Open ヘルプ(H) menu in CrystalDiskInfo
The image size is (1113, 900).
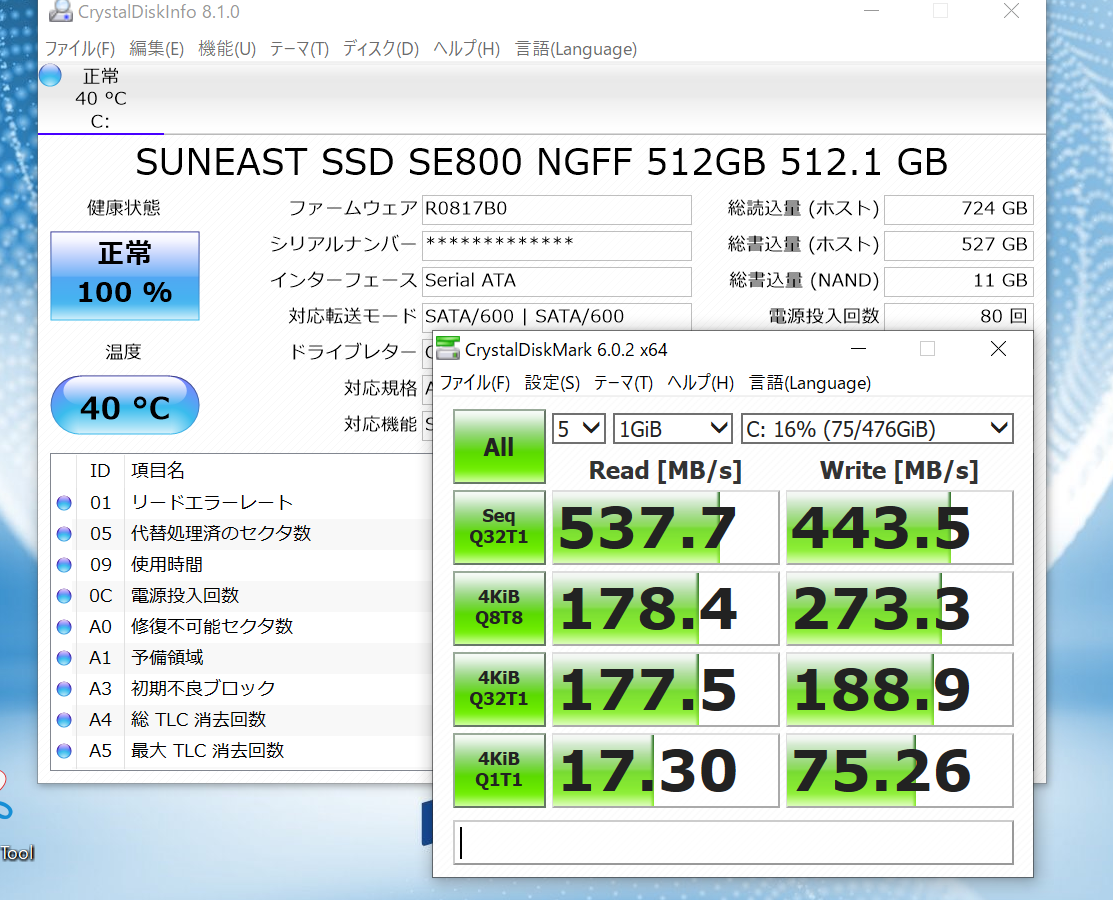click(x=466, y=49)
